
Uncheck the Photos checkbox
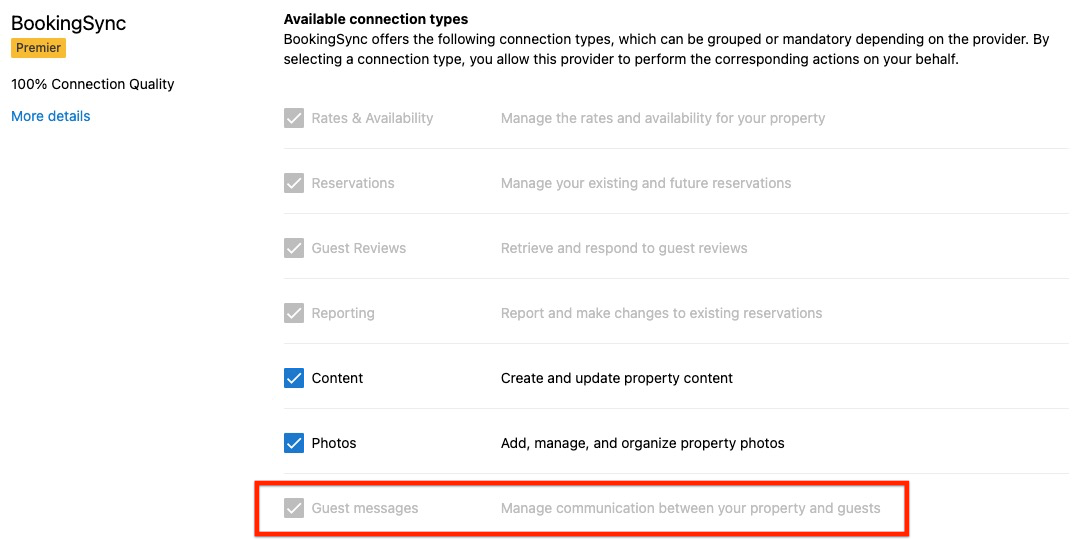[x=294, y=443]
